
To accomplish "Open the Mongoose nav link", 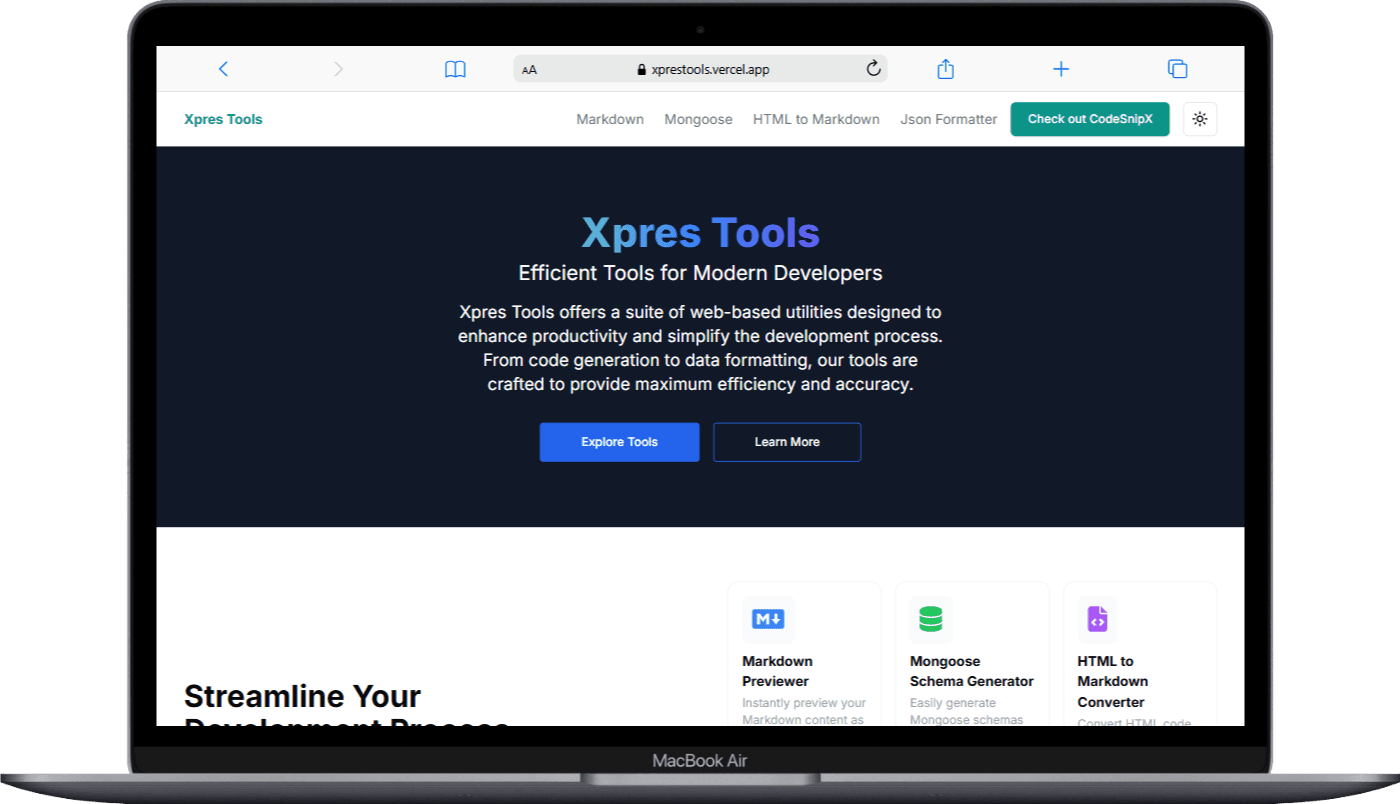I will click(x=698, y=119).
